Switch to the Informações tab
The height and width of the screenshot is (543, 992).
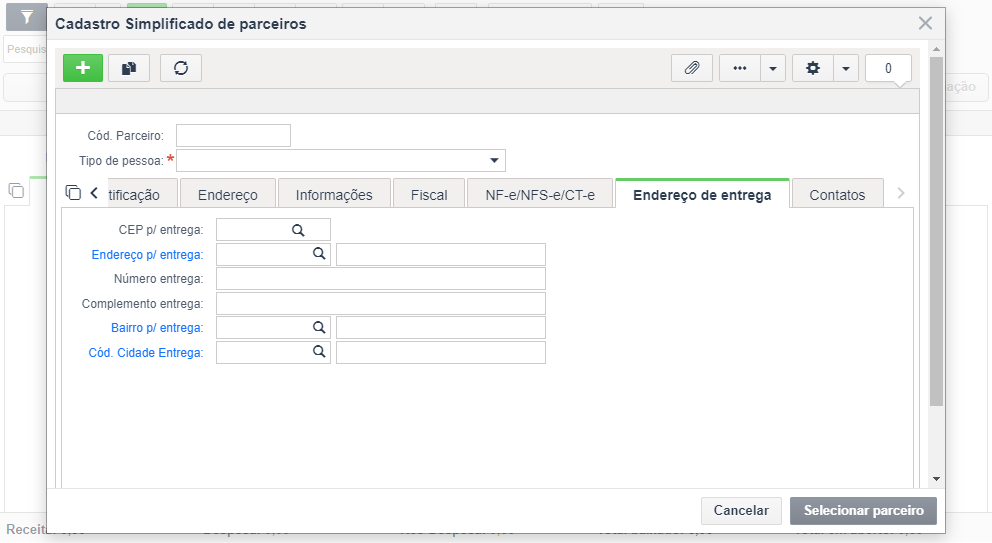(334, 195)
